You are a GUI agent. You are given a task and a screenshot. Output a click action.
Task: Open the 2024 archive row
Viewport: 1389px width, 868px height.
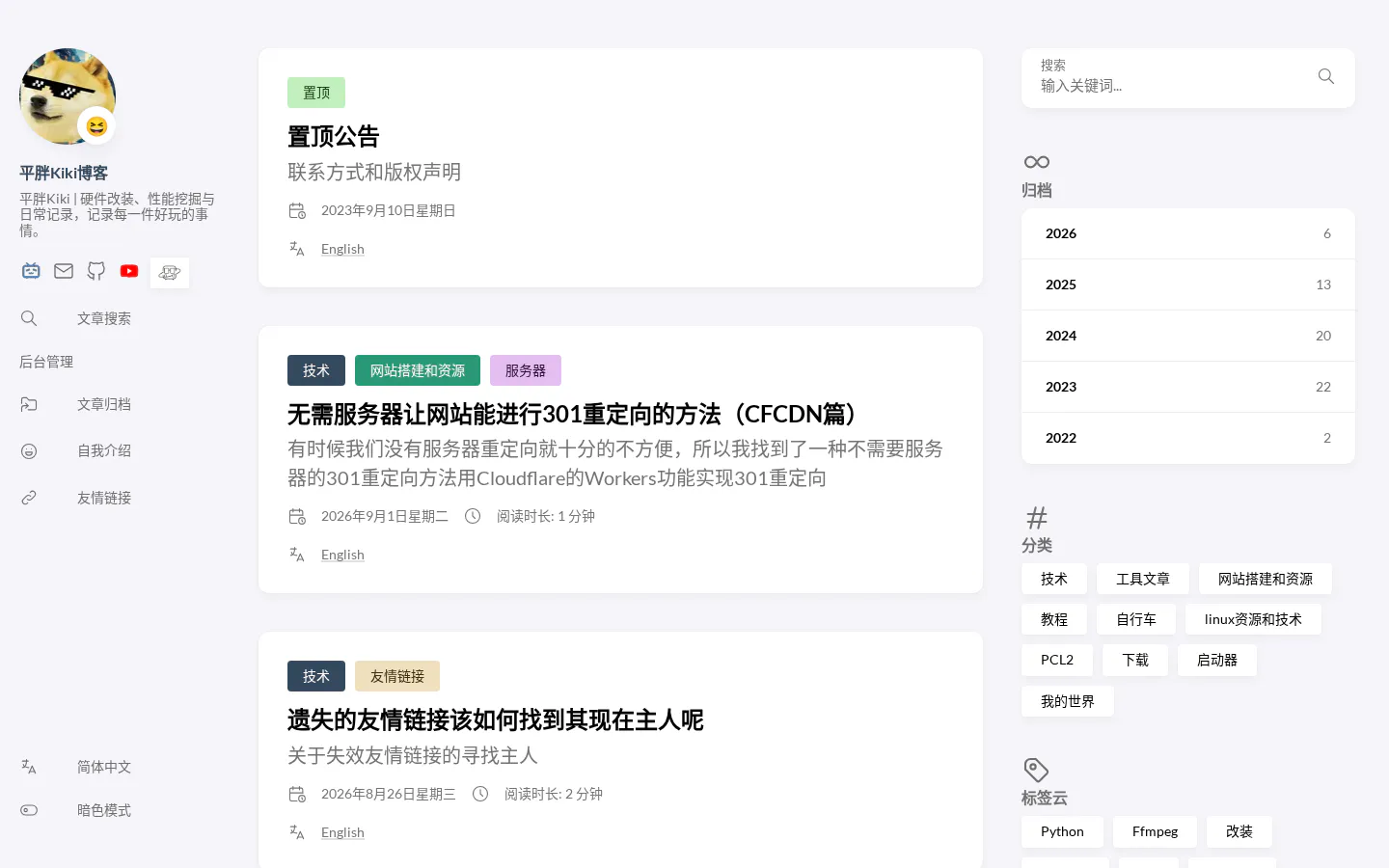coord(1188,336)
